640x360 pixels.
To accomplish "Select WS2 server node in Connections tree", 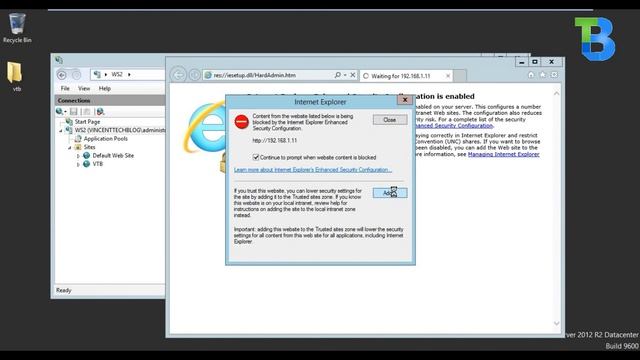I will click(120, 130).
